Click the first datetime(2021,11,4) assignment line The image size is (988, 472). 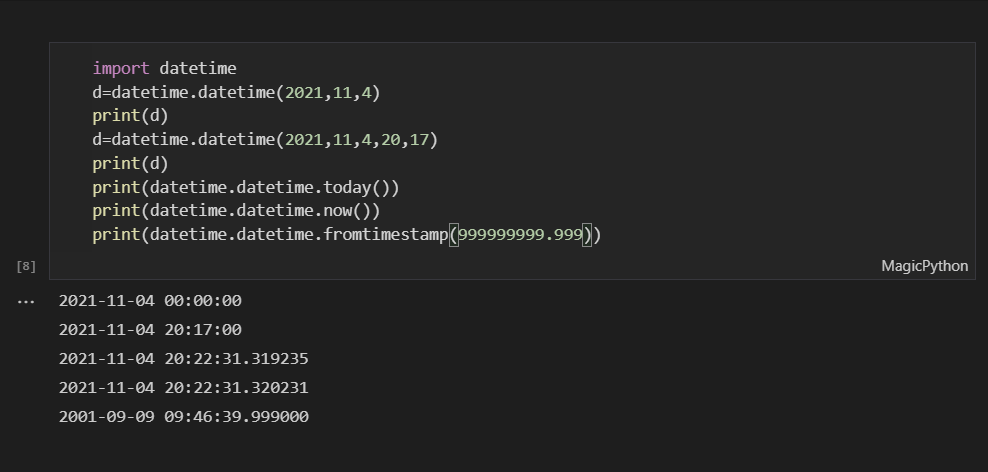(x=236, y=93)
